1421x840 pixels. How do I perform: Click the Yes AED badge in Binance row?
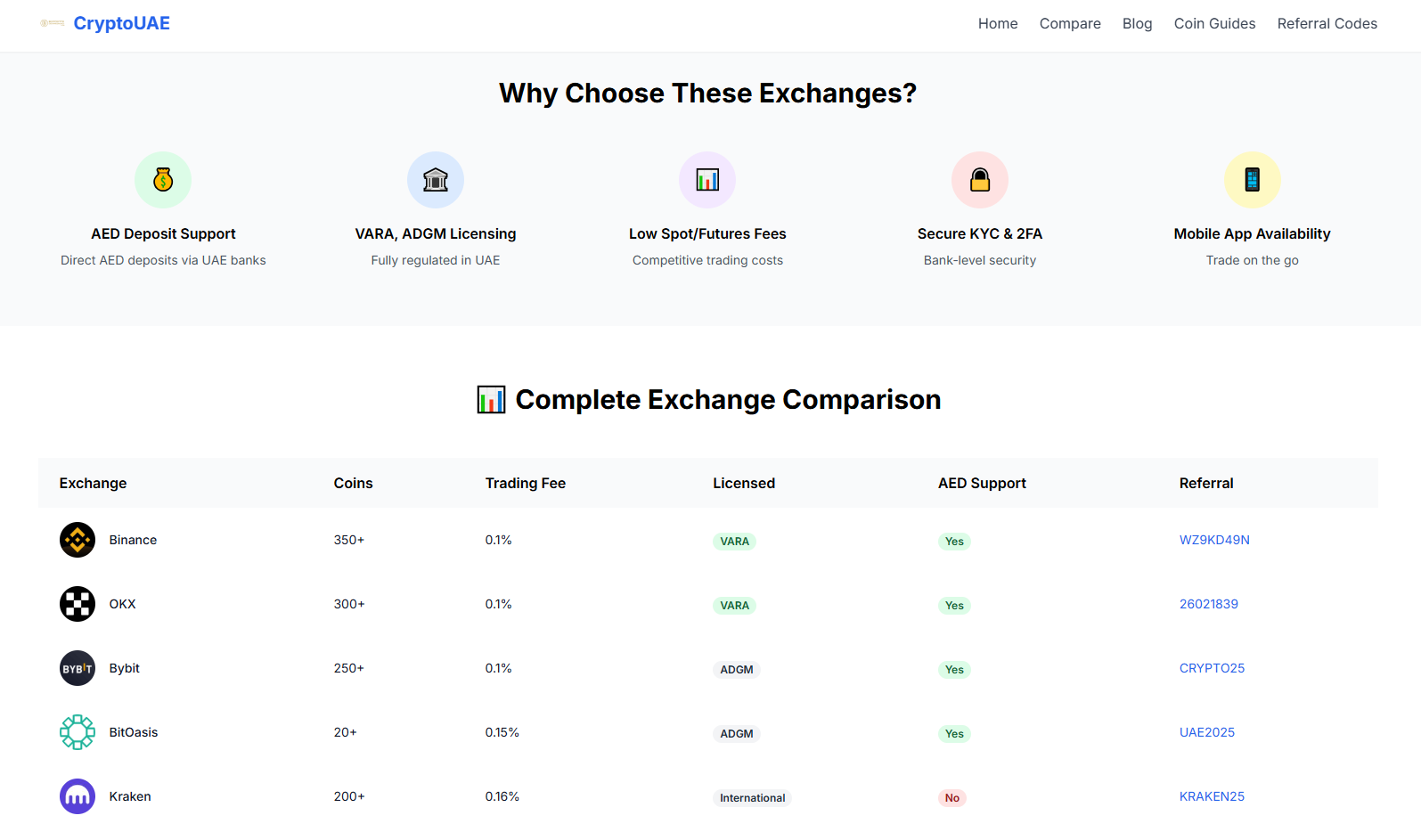(954, 542)
